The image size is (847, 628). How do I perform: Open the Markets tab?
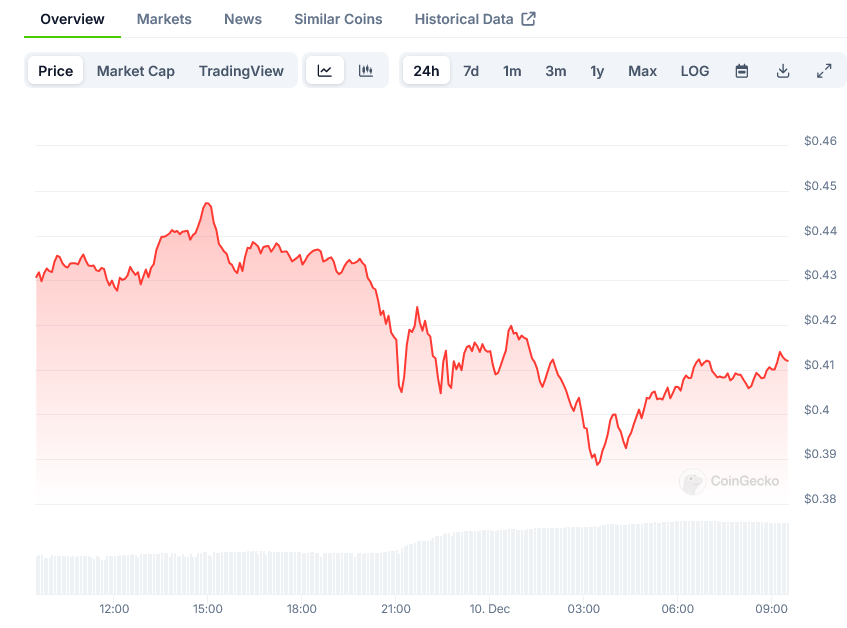(164, 19)
